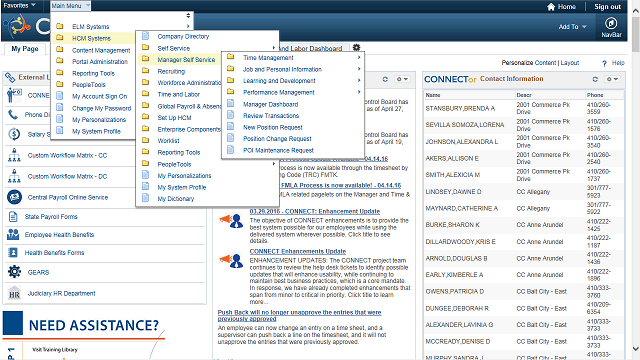The height and width of the screenshot is (360, 640).
Task: Select Change My Password menu item
Action: [102, 108]
